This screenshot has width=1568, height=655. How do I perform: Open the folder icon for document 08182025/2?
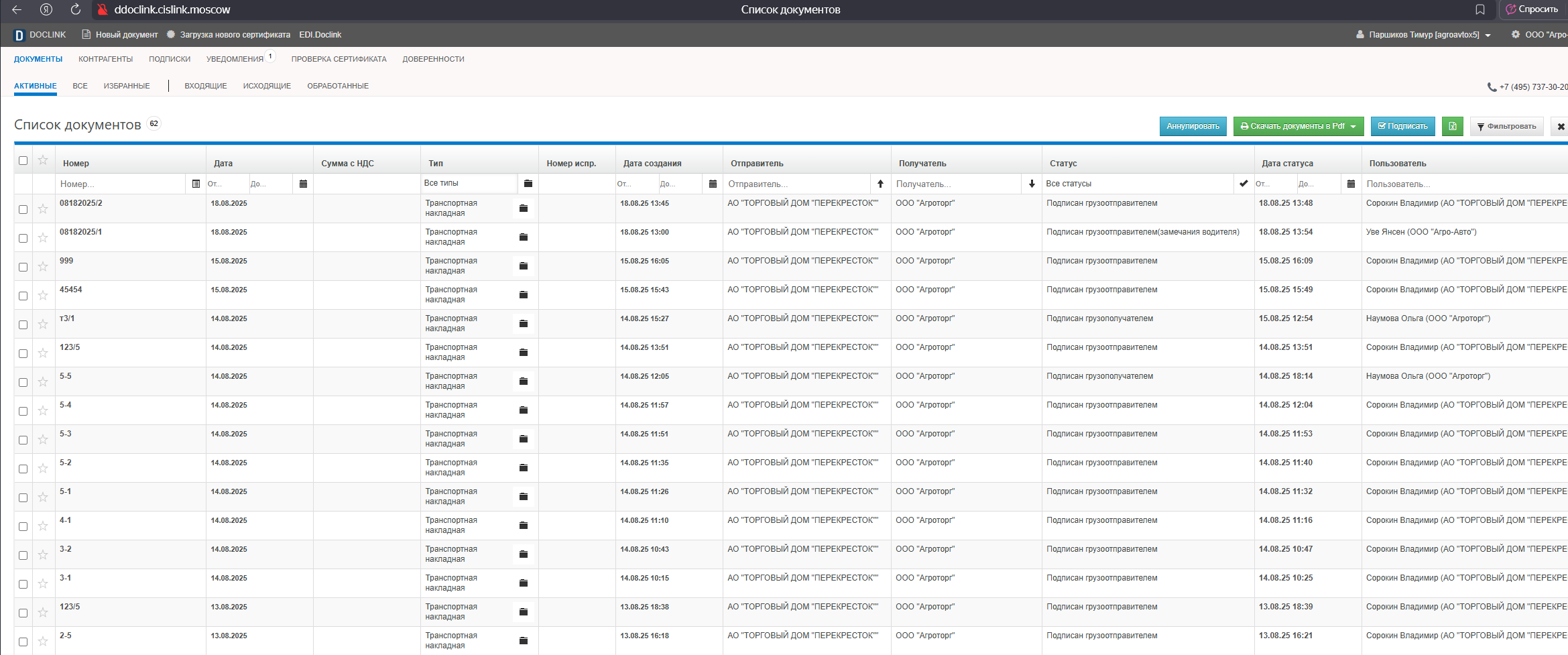coord(524,209)
